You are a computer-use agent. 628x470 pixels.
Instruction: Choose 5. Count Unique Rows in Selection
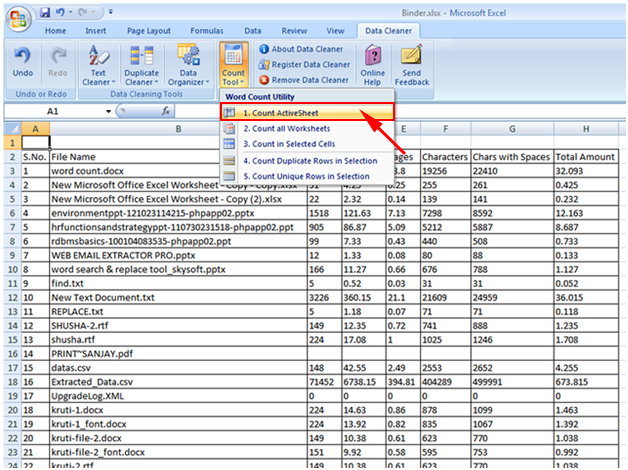(x=307, y=176)
